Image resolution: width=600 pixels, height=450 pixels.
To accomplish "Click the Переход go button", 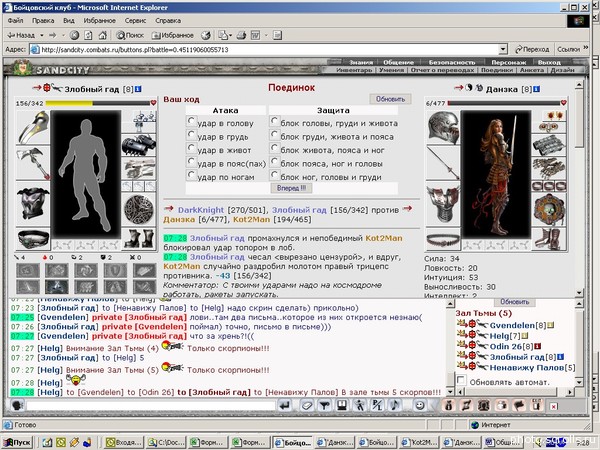I will click(532, 49).
